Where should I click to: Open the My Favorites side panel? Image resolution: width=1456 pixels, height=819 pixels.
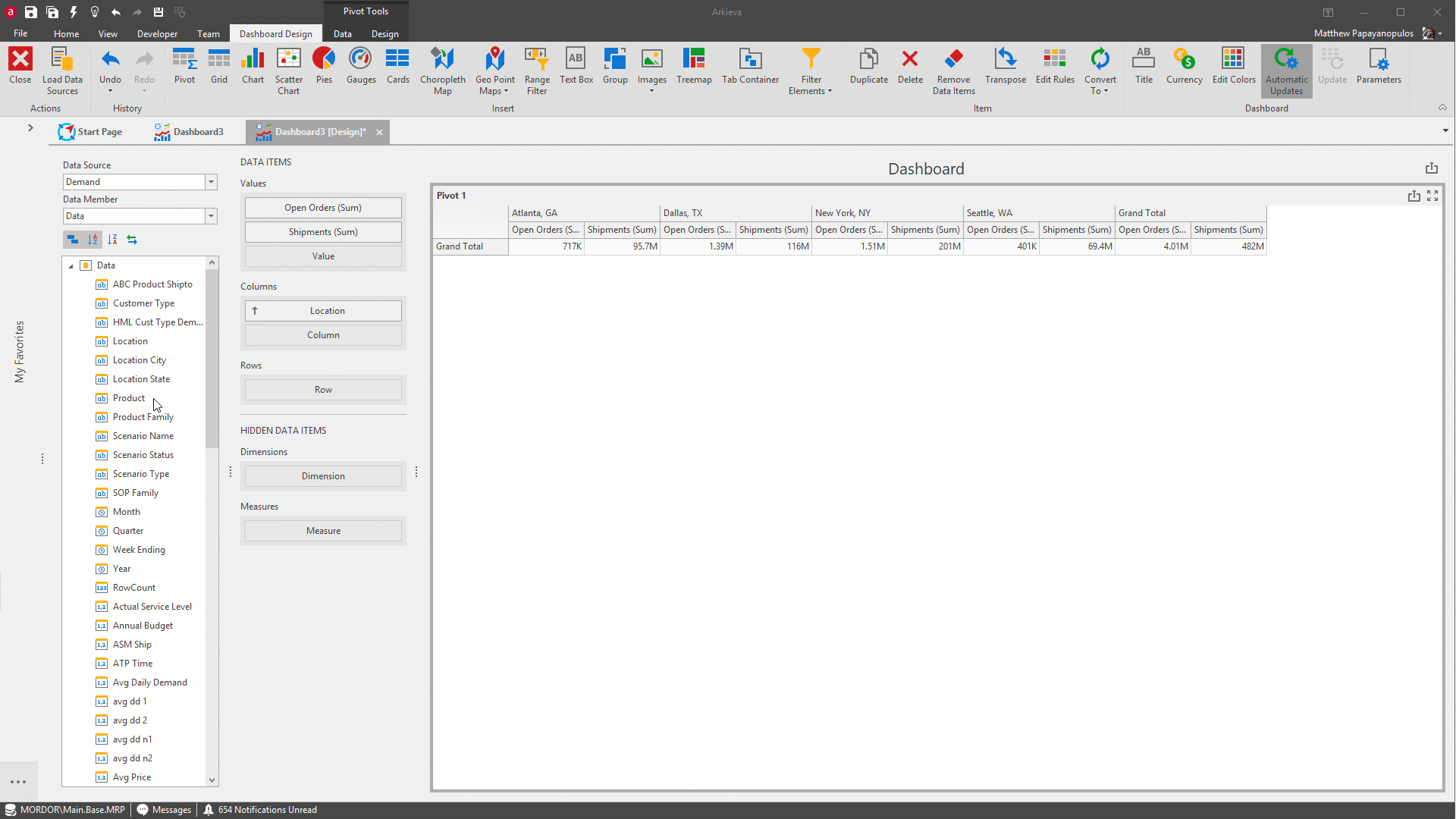20,352
